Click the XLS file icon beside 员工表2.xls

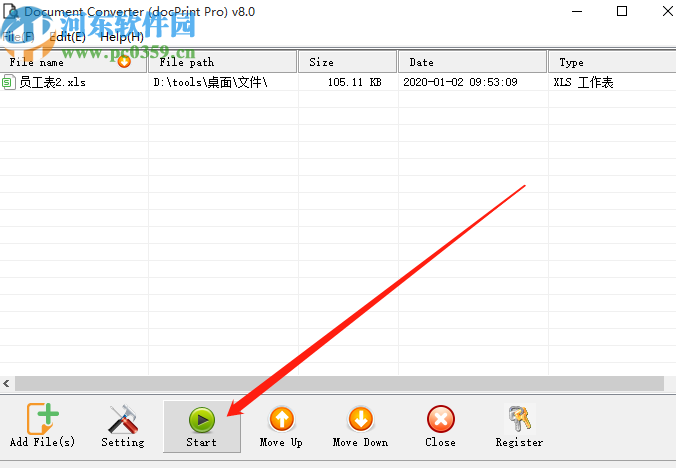(x=9, y=82)
